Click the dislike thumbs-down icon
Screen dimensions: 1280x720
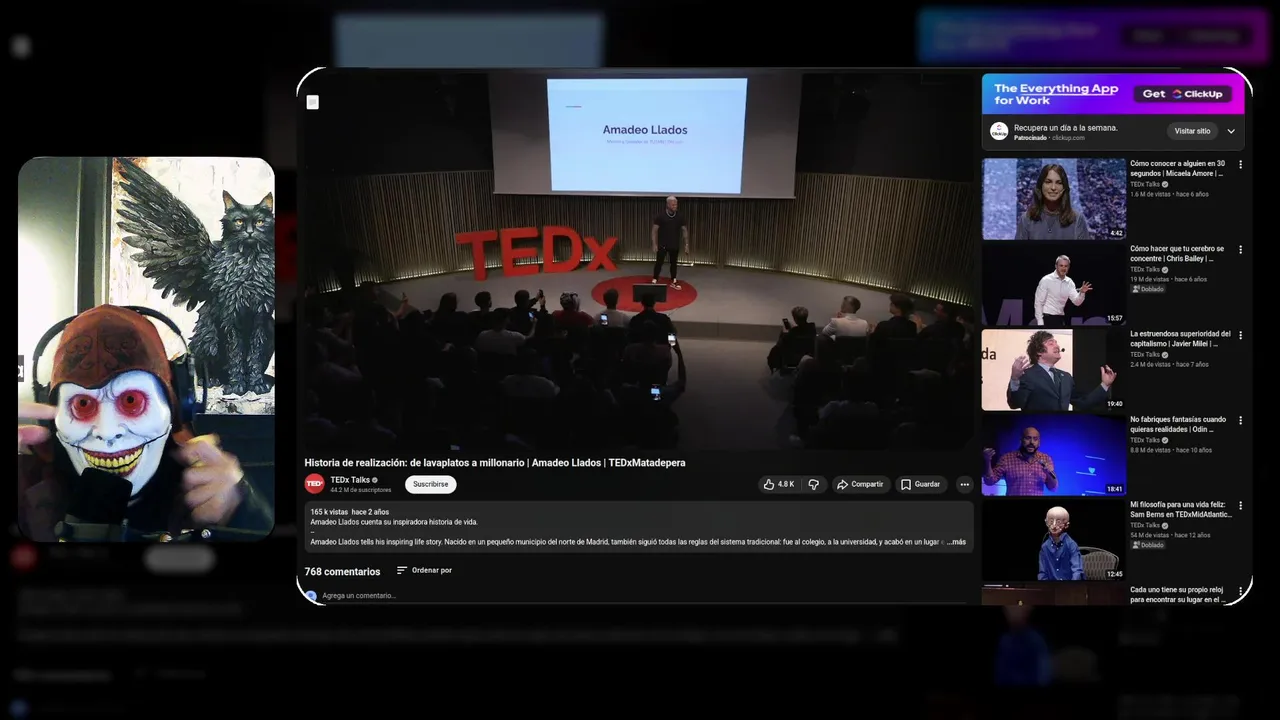(813, 484)
